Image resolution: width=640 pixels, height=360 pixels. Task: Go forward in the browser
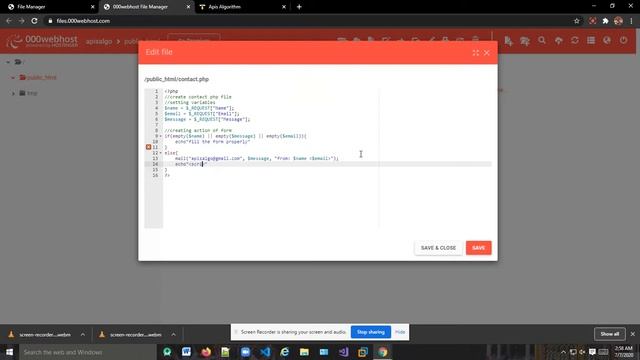(22, 21)
